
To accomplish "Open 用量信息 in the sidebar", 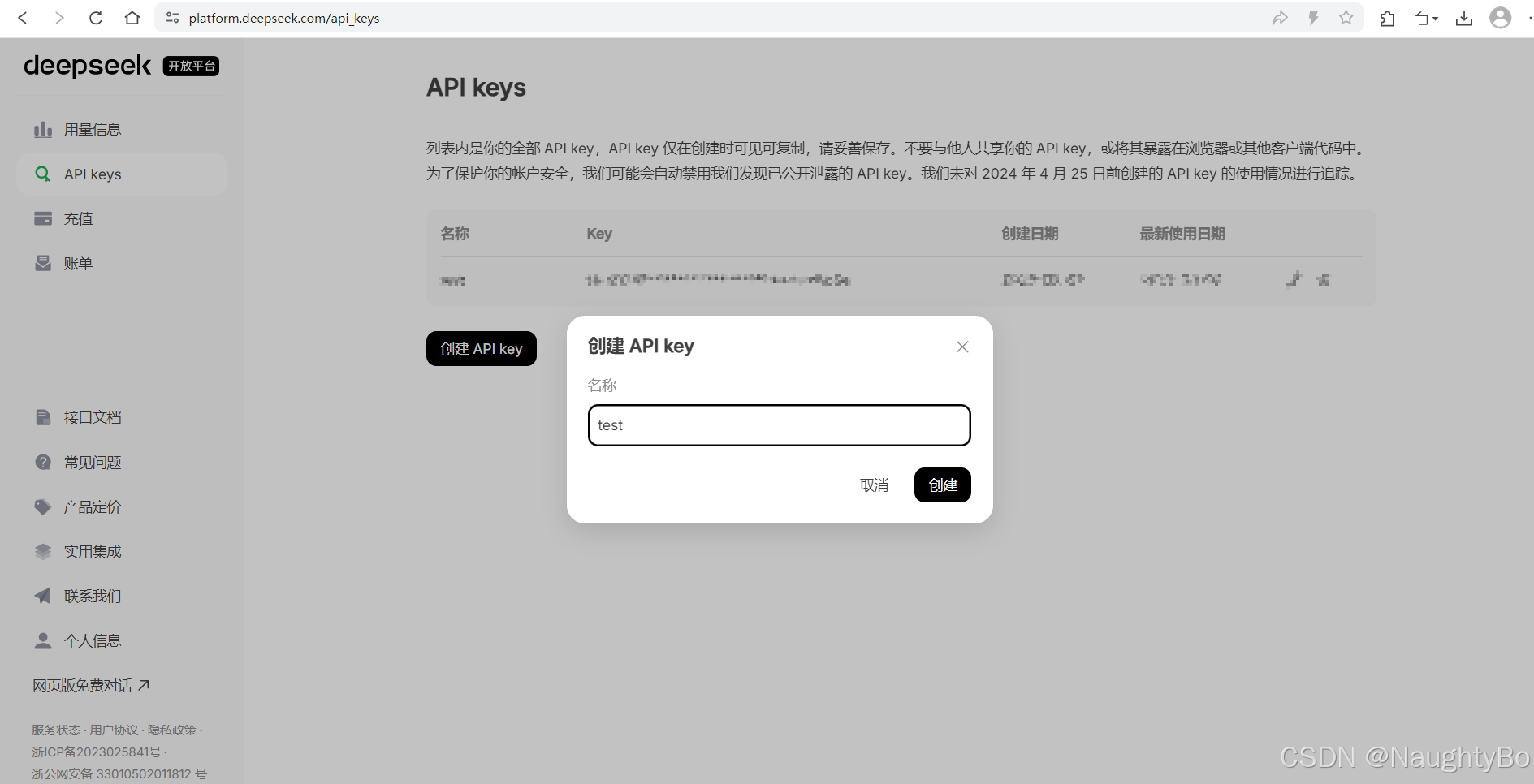I will click(122, 130).
